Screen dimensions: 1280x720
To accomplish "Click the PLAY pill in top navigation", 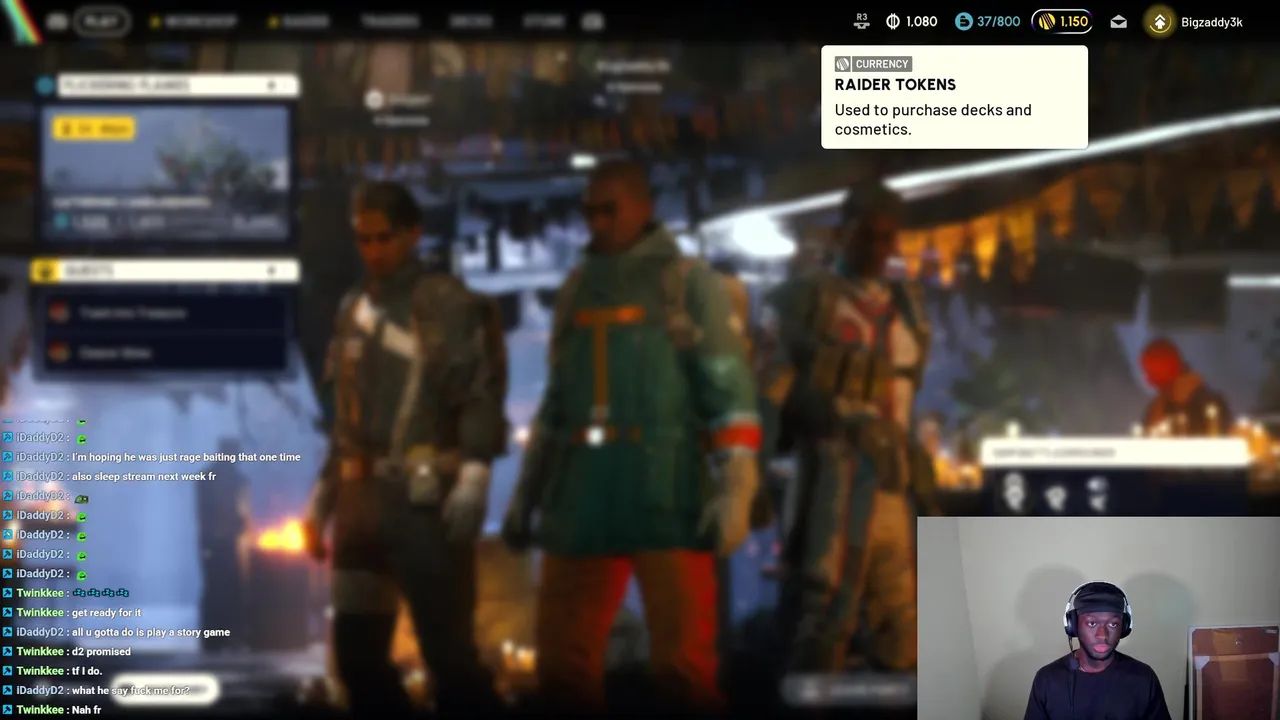I will 100,21.
